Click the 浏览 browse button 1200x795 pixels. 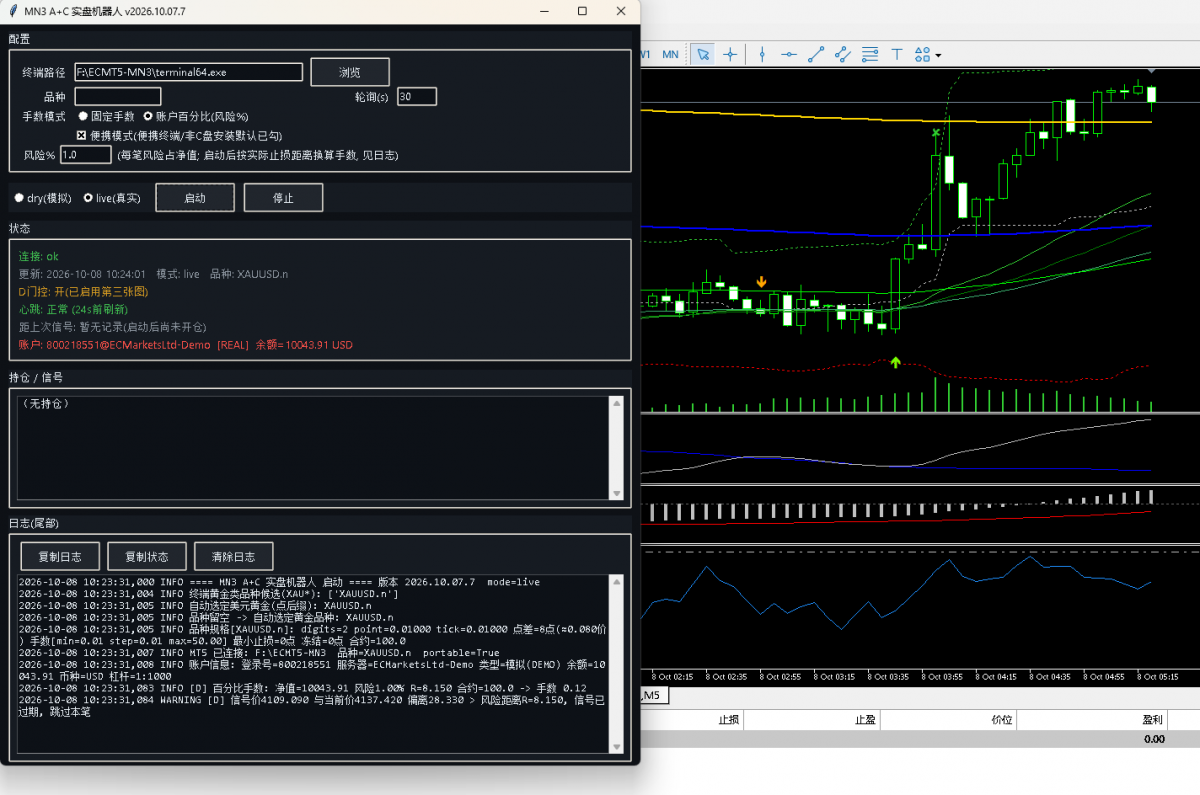pyautogui.click(x=349, y=72)
